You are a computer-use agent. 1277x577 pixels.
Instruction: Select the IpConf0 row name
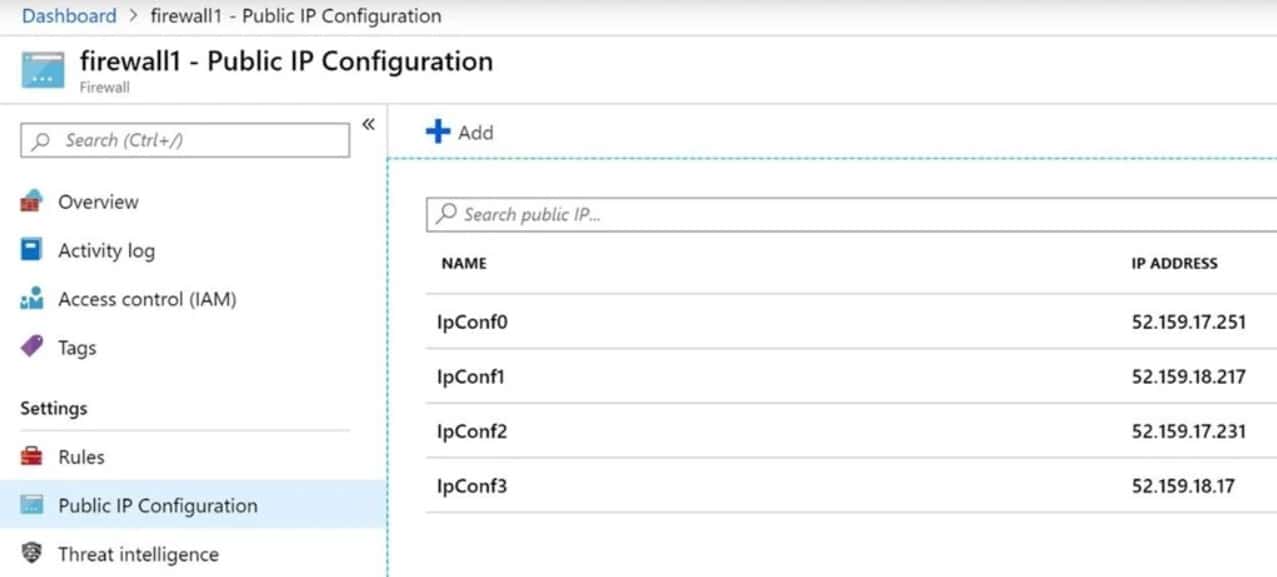tap(472, 322)
